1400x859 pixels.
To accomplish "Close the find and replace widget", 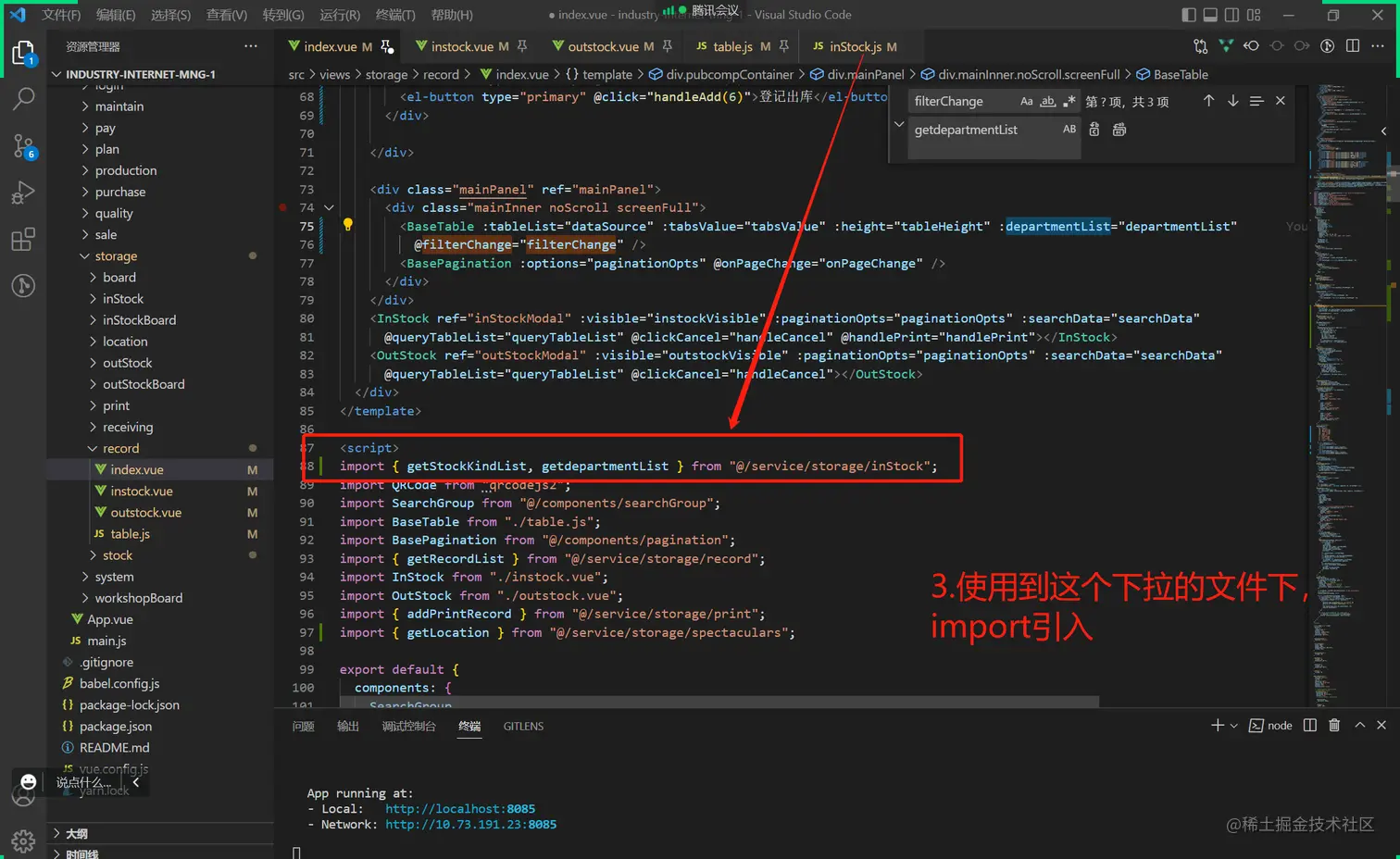I will 1281,101.
